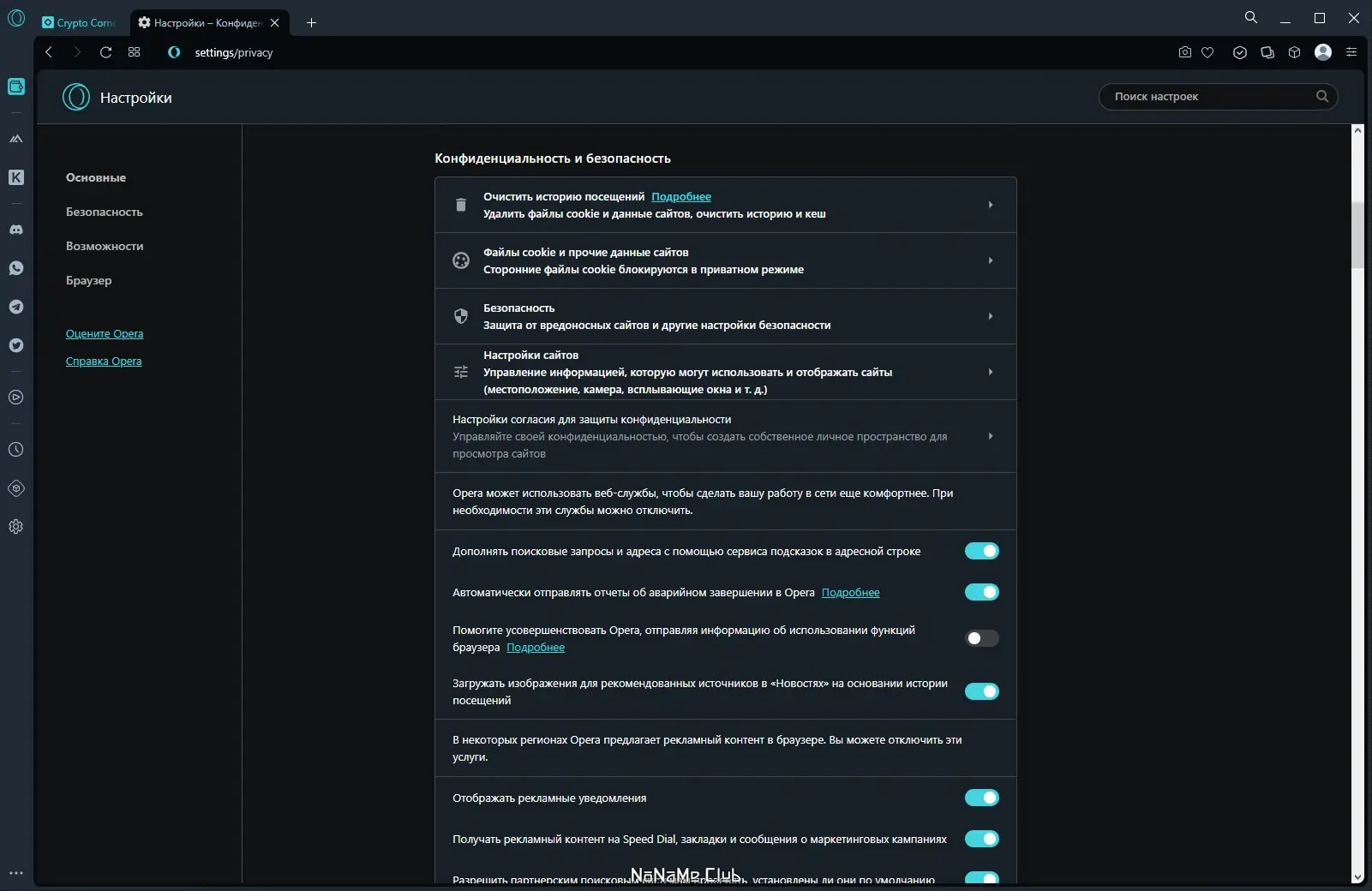Open Twitter from the sidebar

coord(16,345)
